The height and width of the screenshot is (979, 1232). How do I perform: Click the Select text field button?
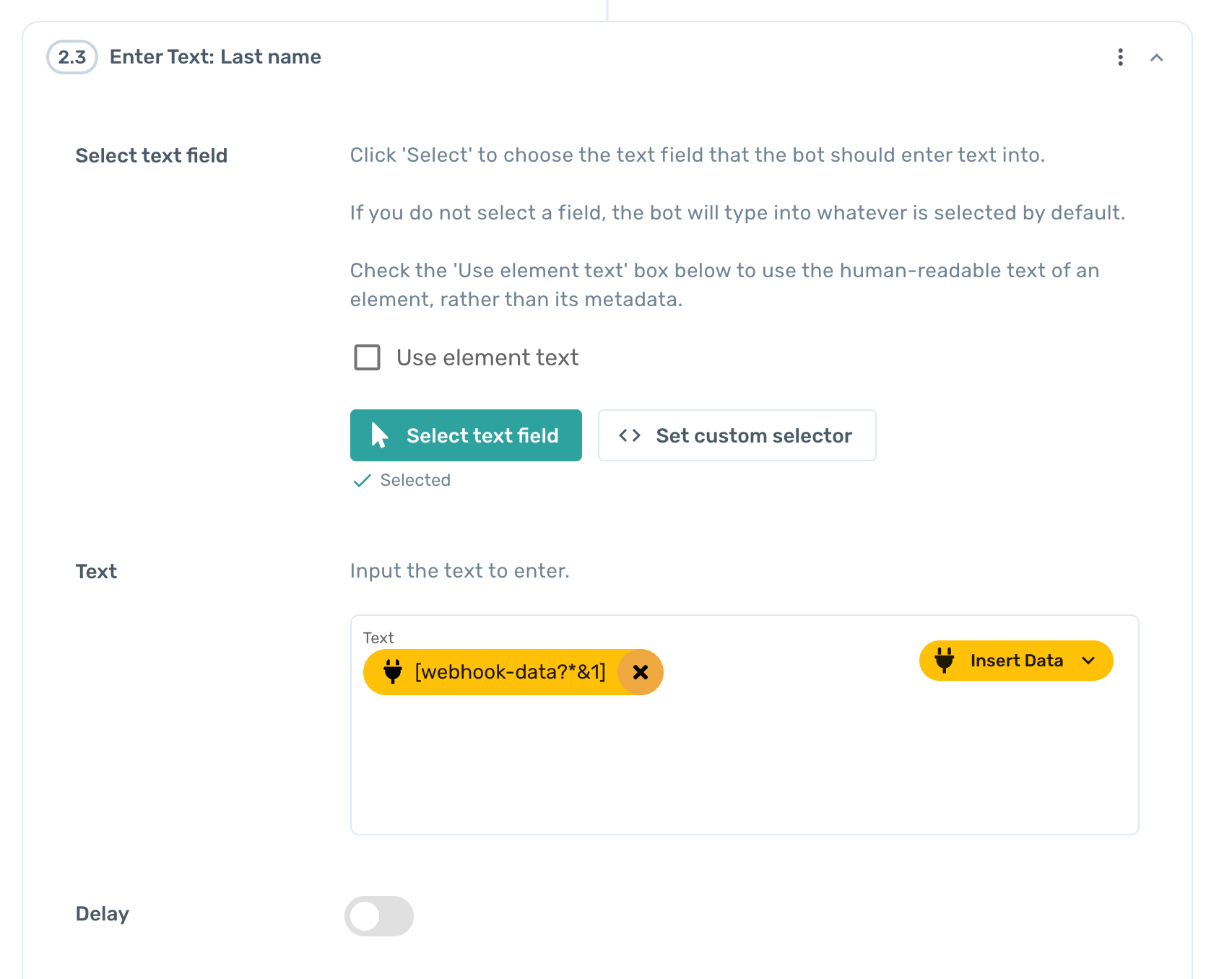[466, 435]
